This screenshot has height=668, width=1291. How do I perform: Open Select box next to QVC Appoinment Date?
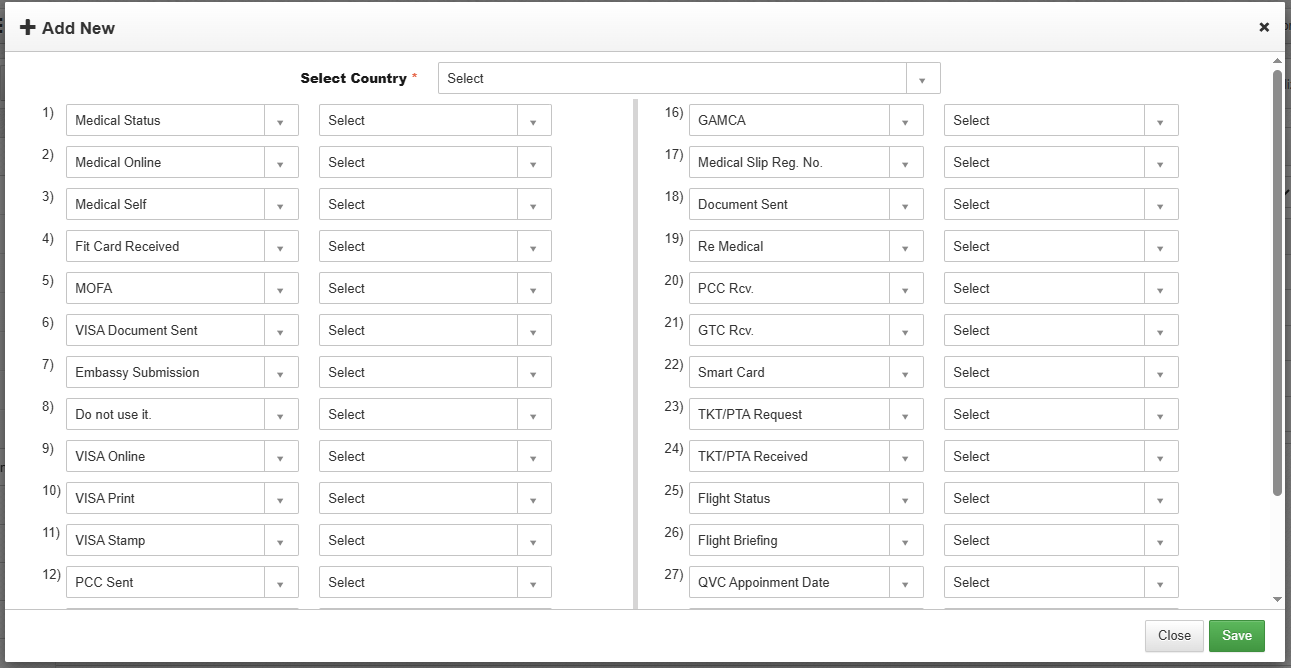[x=1060, y=583]
